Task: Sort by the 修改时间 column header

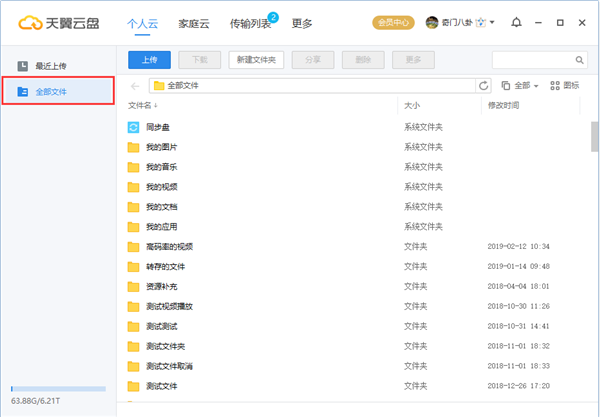Action: coord(503,106)
